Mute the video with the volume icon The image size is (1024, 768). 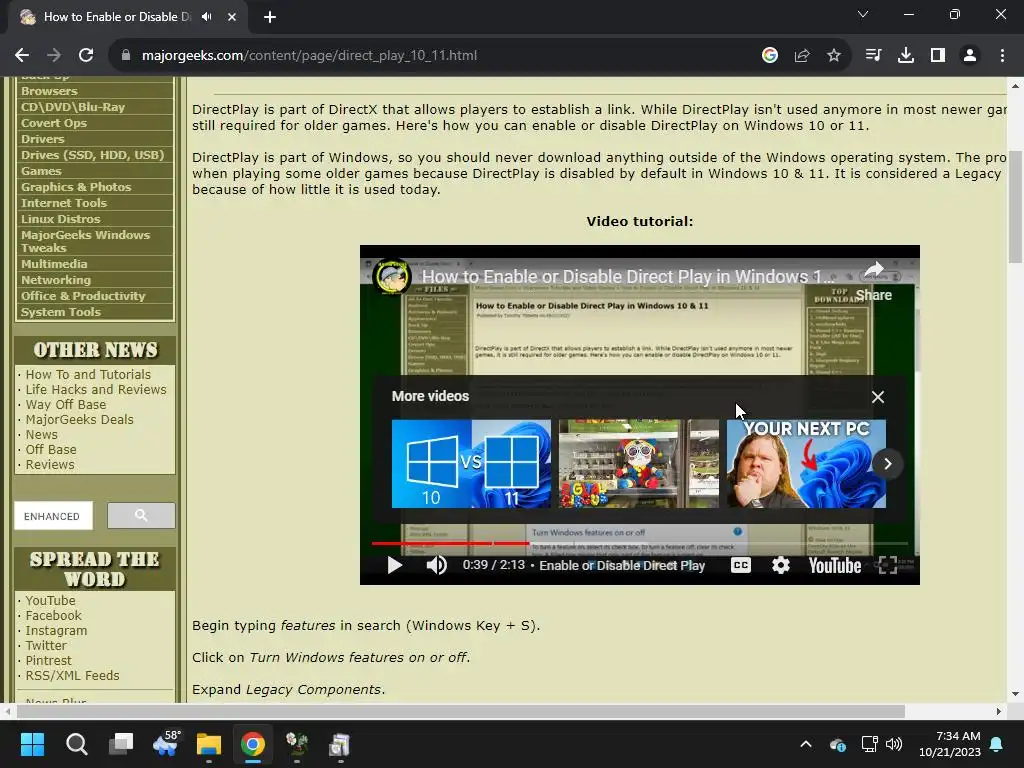click(x=436, y=565)
